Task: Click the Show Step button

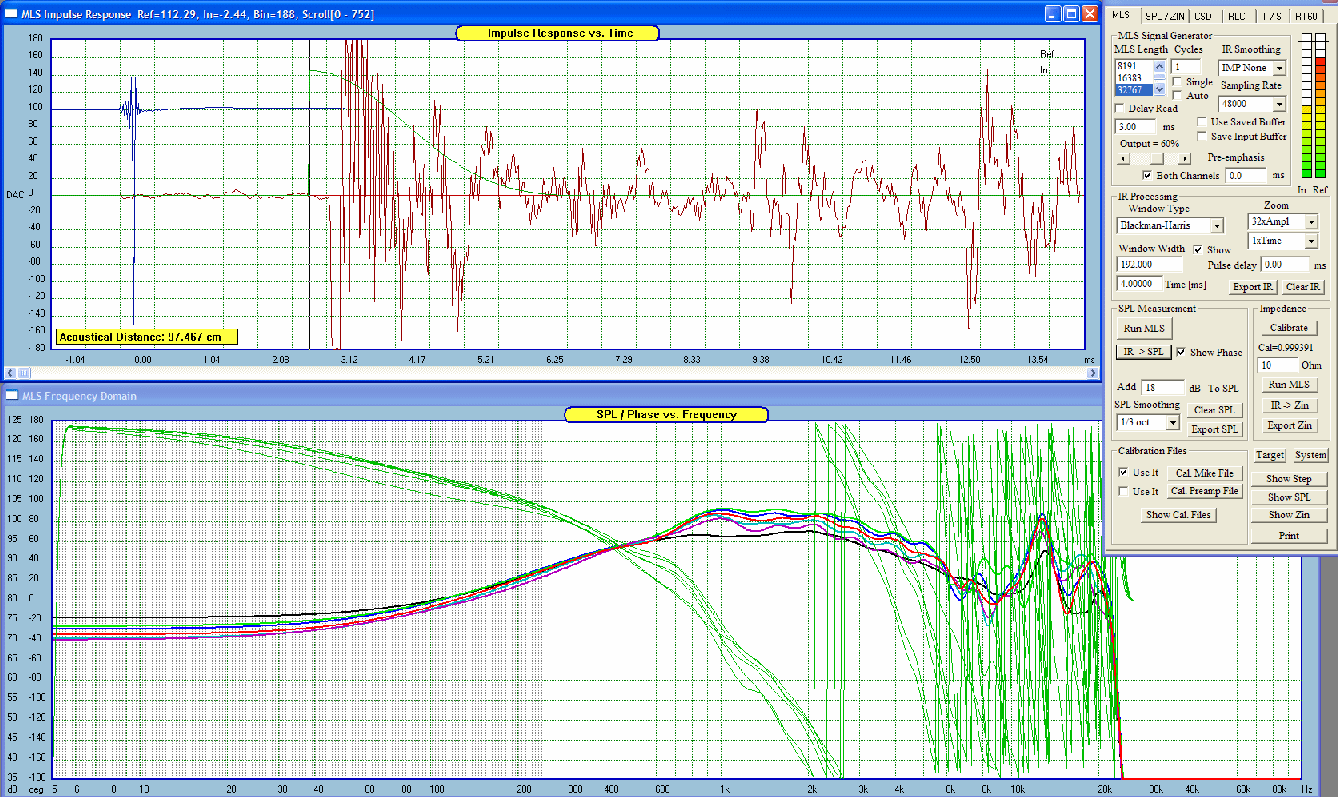Action: click(1289, 479)
